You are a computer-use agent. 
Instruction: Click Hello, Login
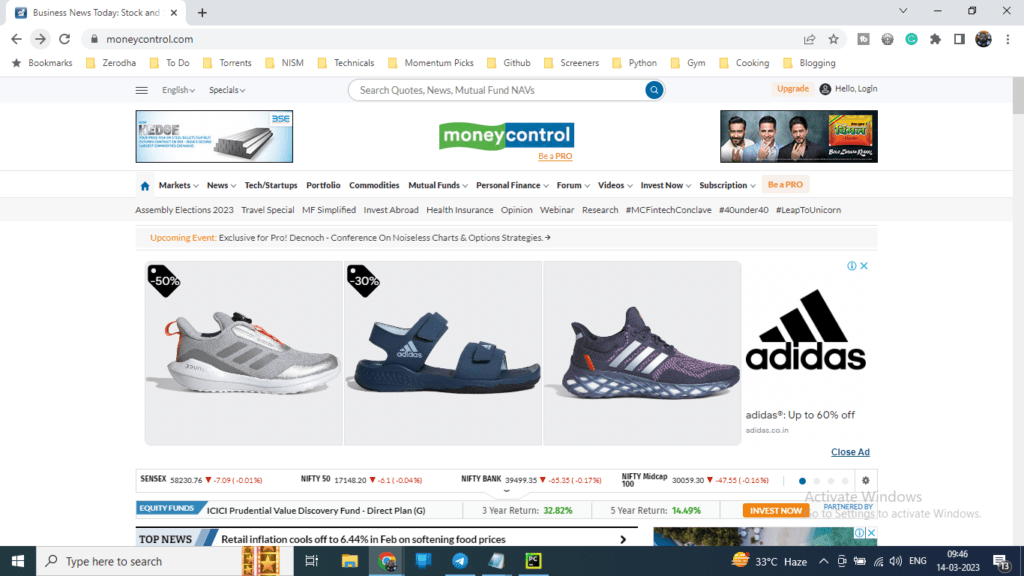[848, 89]
